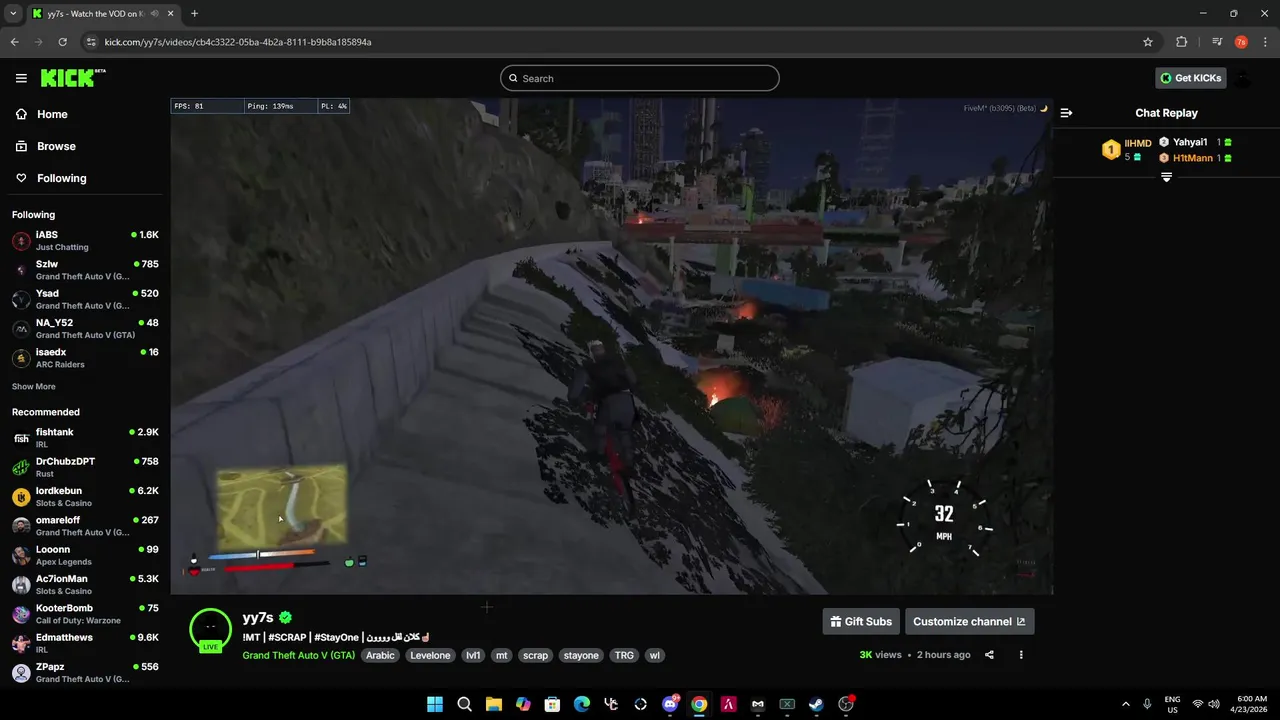Screen dimensions: 1280x720
Task: Expand Show More followed channels
Action: (x=34, y=386)
